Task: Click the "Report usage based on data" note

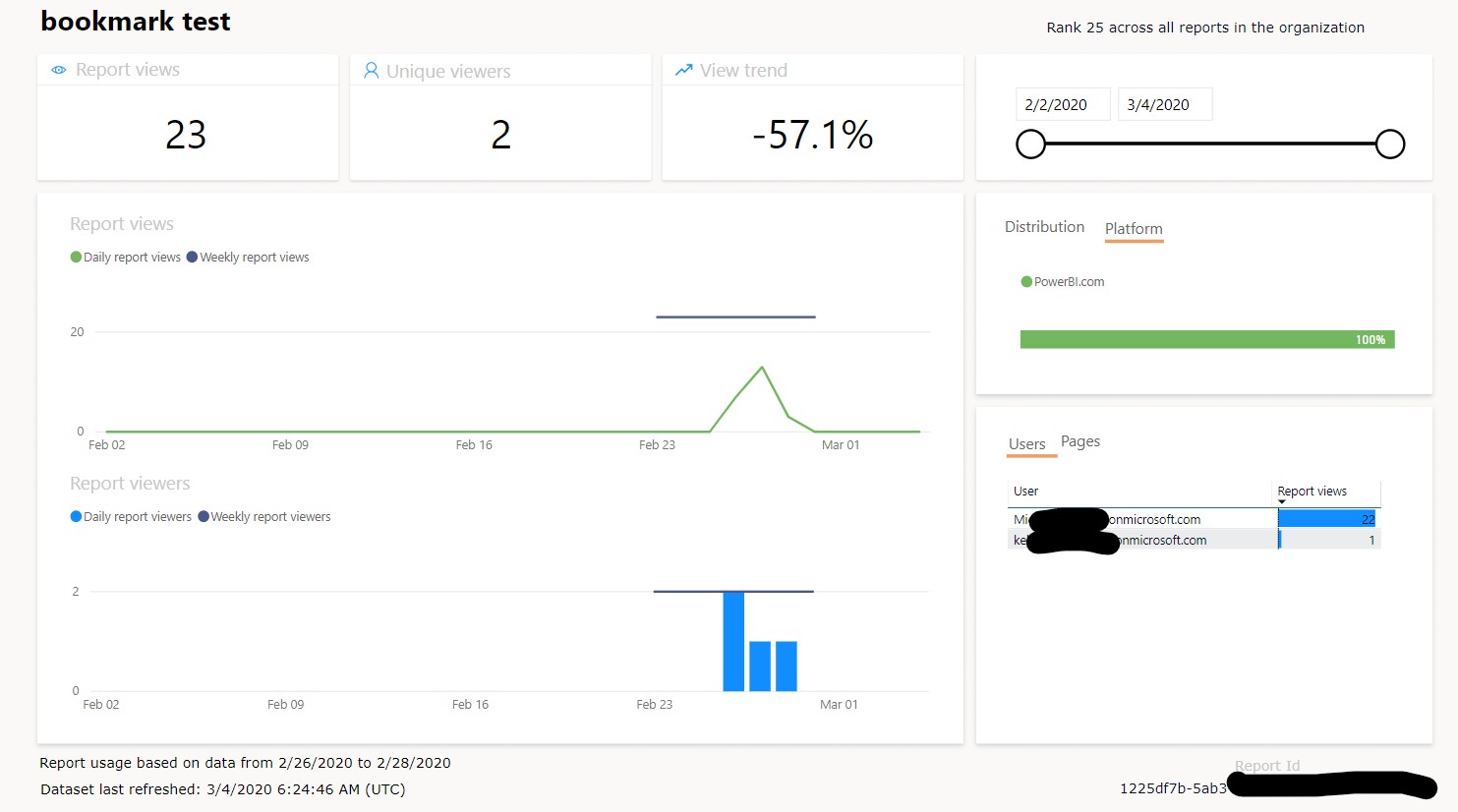Action: [245, 763]
